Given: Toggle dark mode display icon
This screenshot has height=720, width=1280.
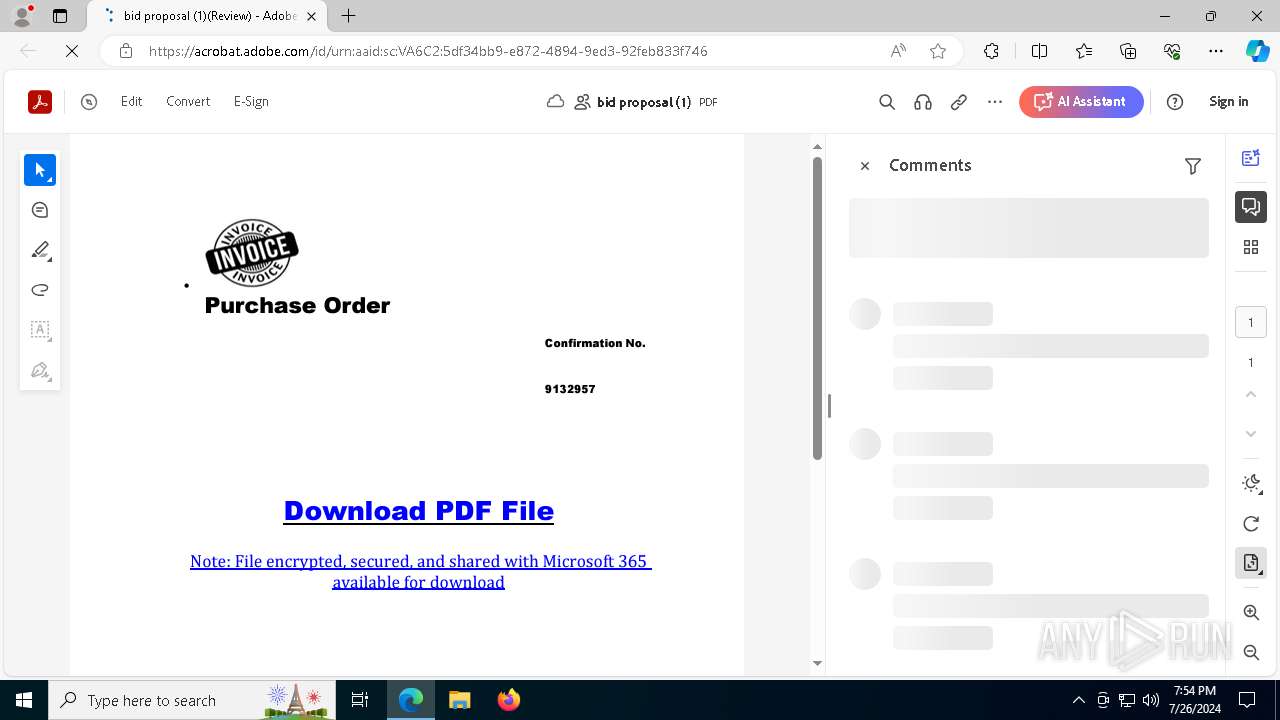Looking at the screenshot, I should (x=1251, y=484).
